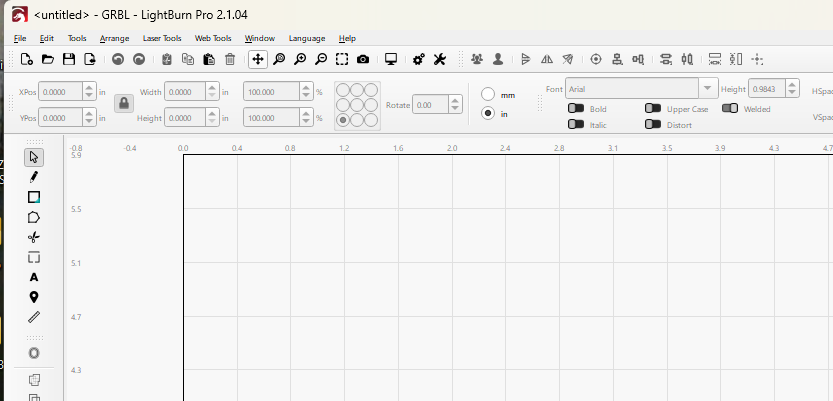Viewport: 833px width, 401px height.
Task: Select the Position Laser pin tool
Action: (34, 297)
